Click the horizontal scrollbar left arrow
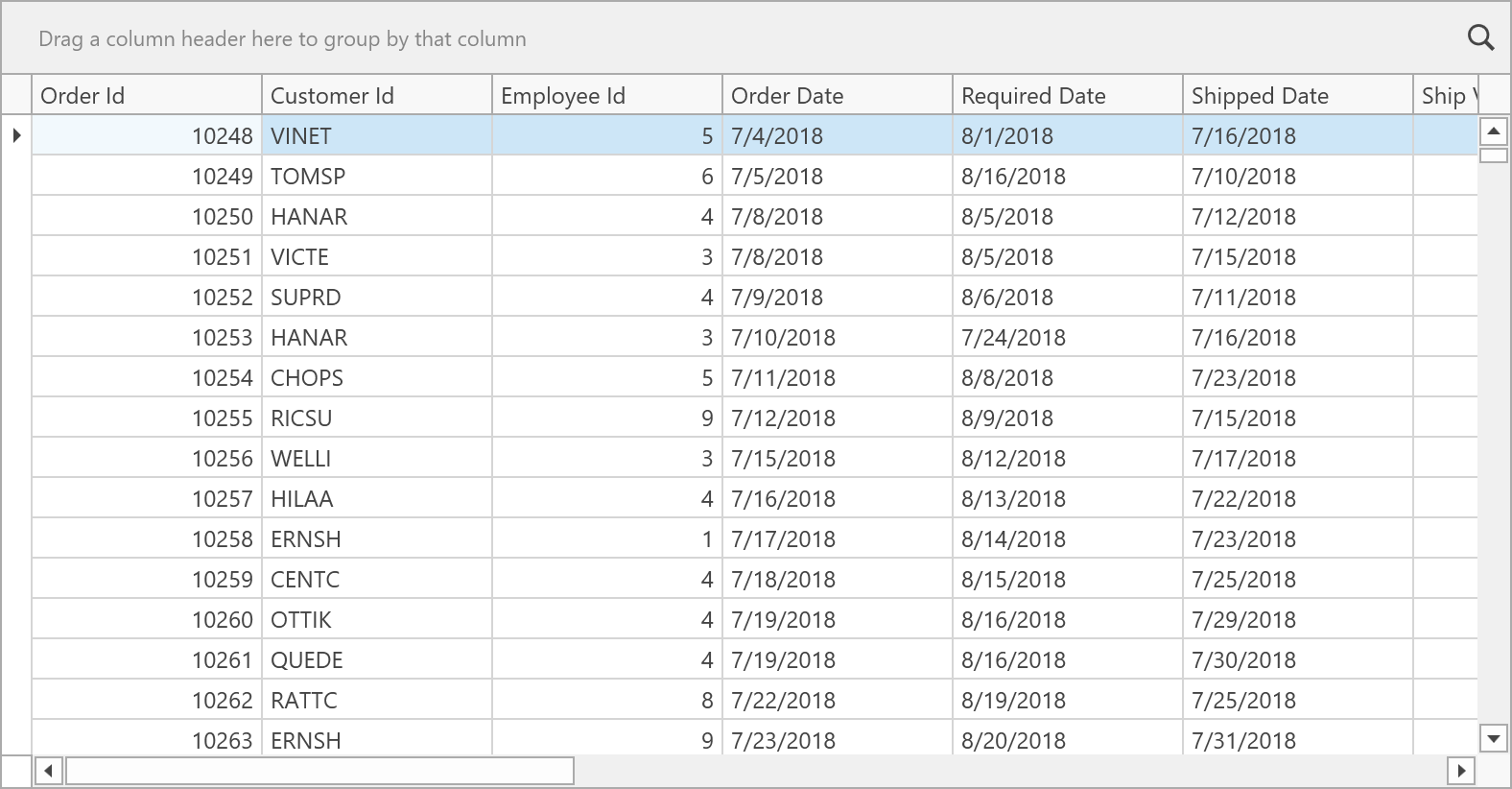 [49, 770]
